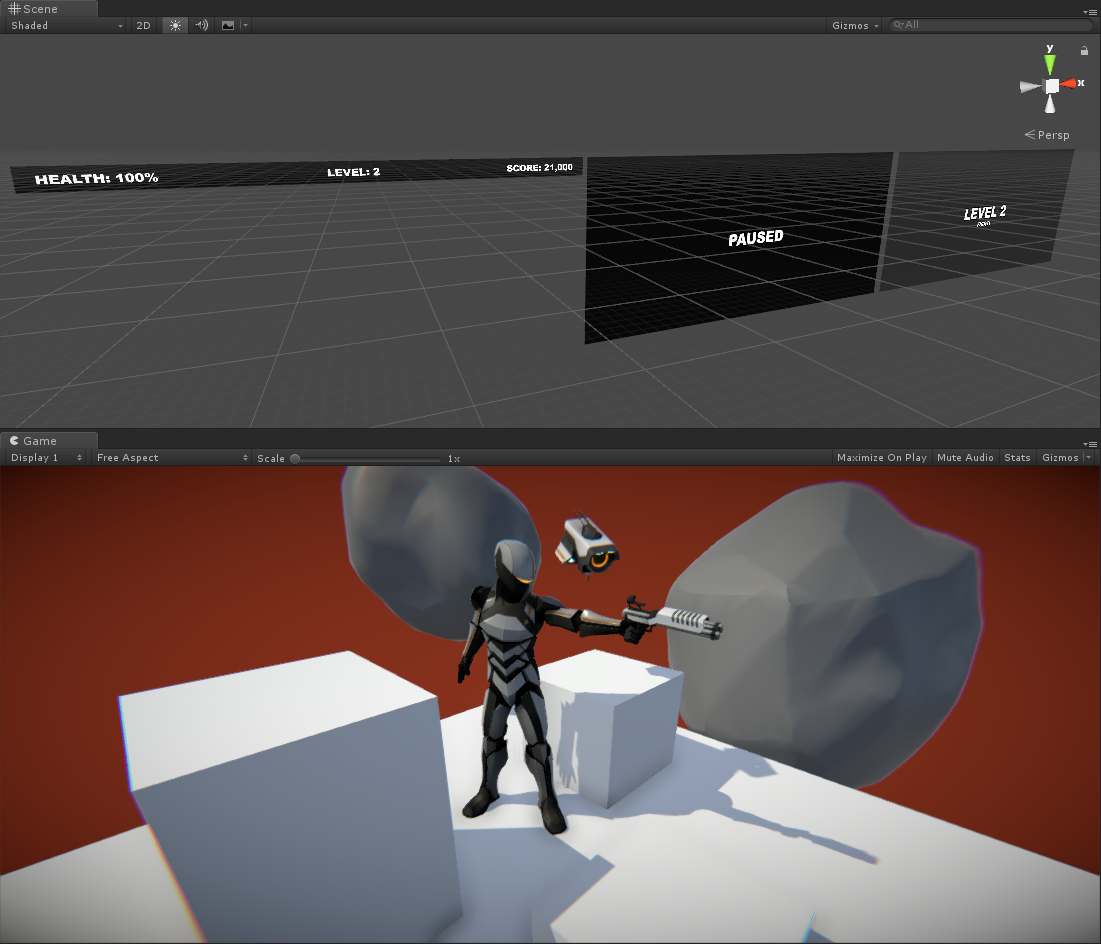Click the gizmo center cube

[1051, 86]
